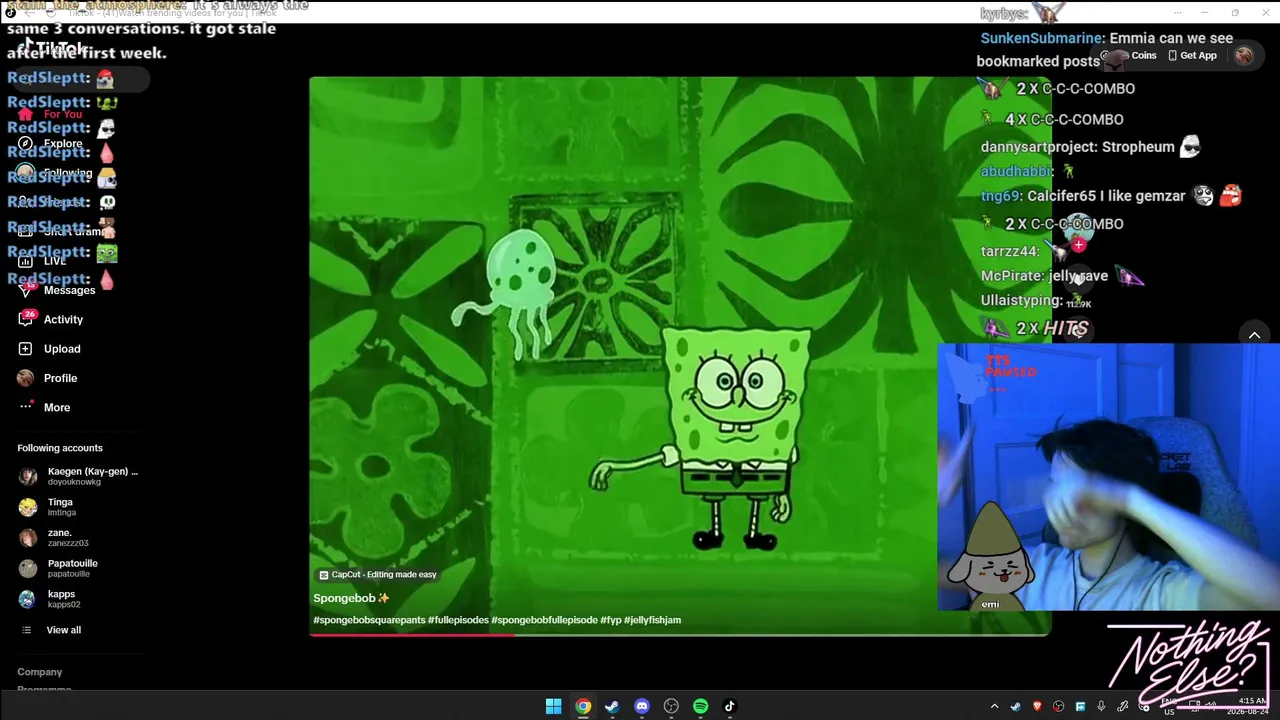This screenshot has width=1280, height=720.
Task: Open the #spongebobfullepisode hashtag
Action: click(x=544, y=620)
